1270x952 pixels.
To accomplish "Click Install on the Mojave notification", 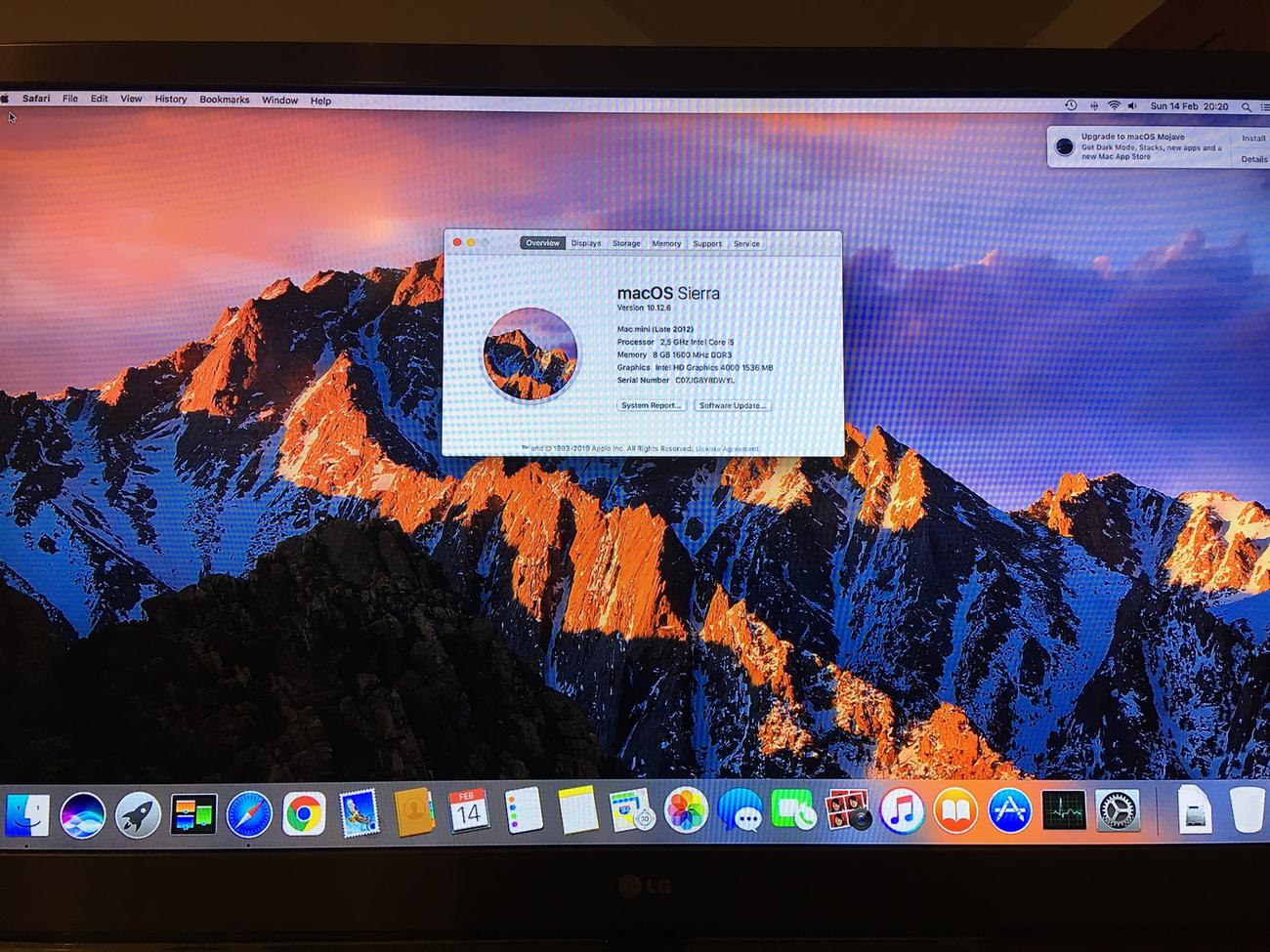I will coord(1253,139).
